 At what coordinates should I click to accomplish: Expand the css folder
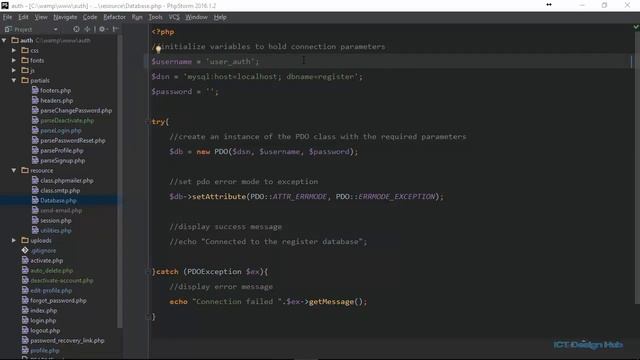[14, 50]
